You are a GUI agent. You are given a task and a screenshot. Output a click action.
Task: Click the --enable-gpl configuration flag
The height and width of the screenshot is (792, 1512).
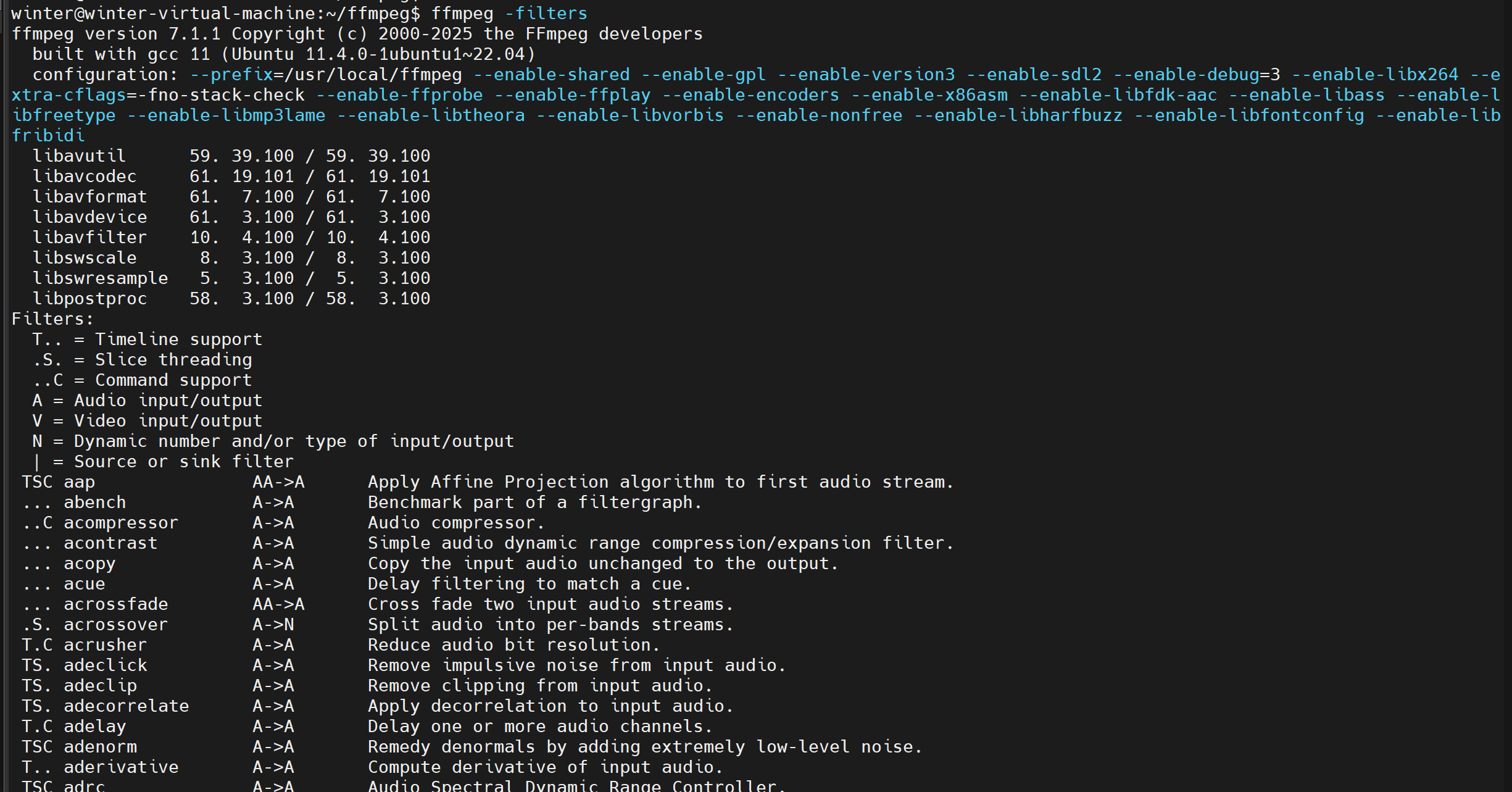[704, 75]
